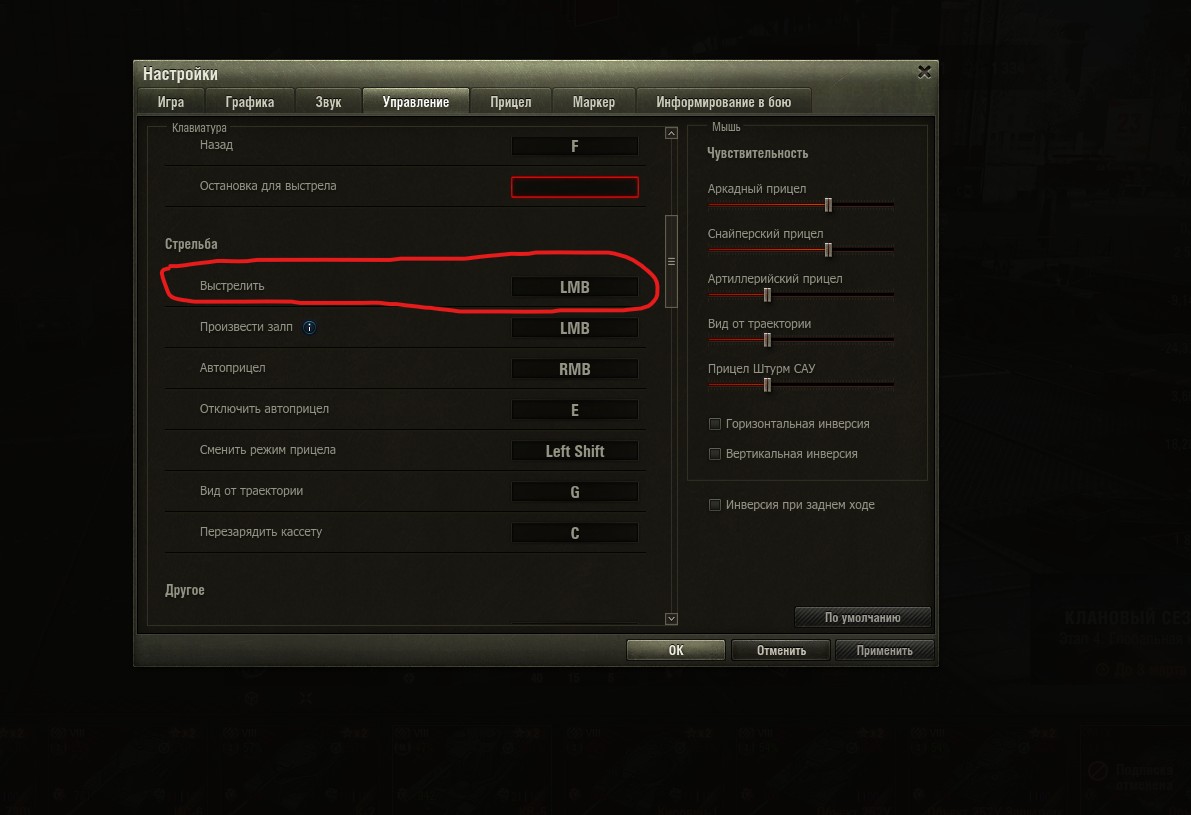Click the scroll down arrow in keyboard list

click(671, 618)
